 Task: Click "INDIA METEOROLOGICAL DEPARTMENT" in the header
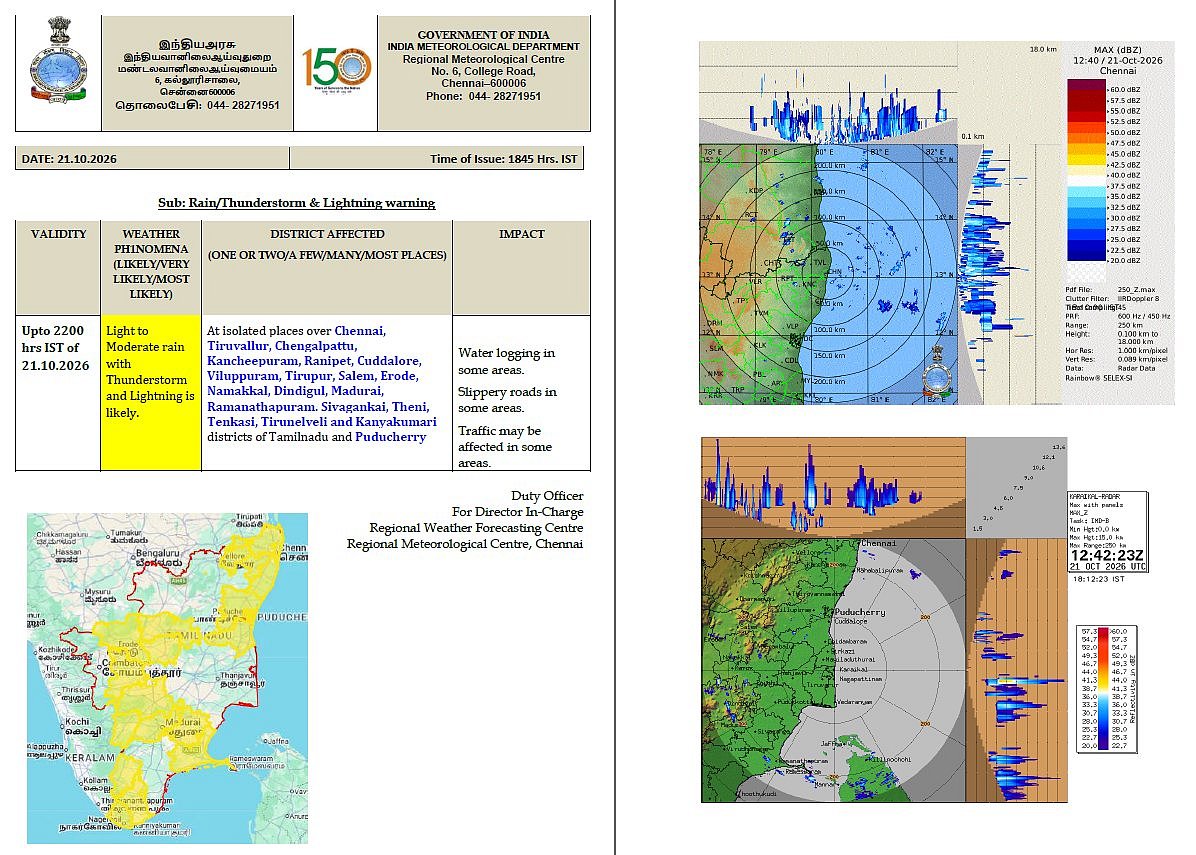pyautogui.click(x=484, y=47)
